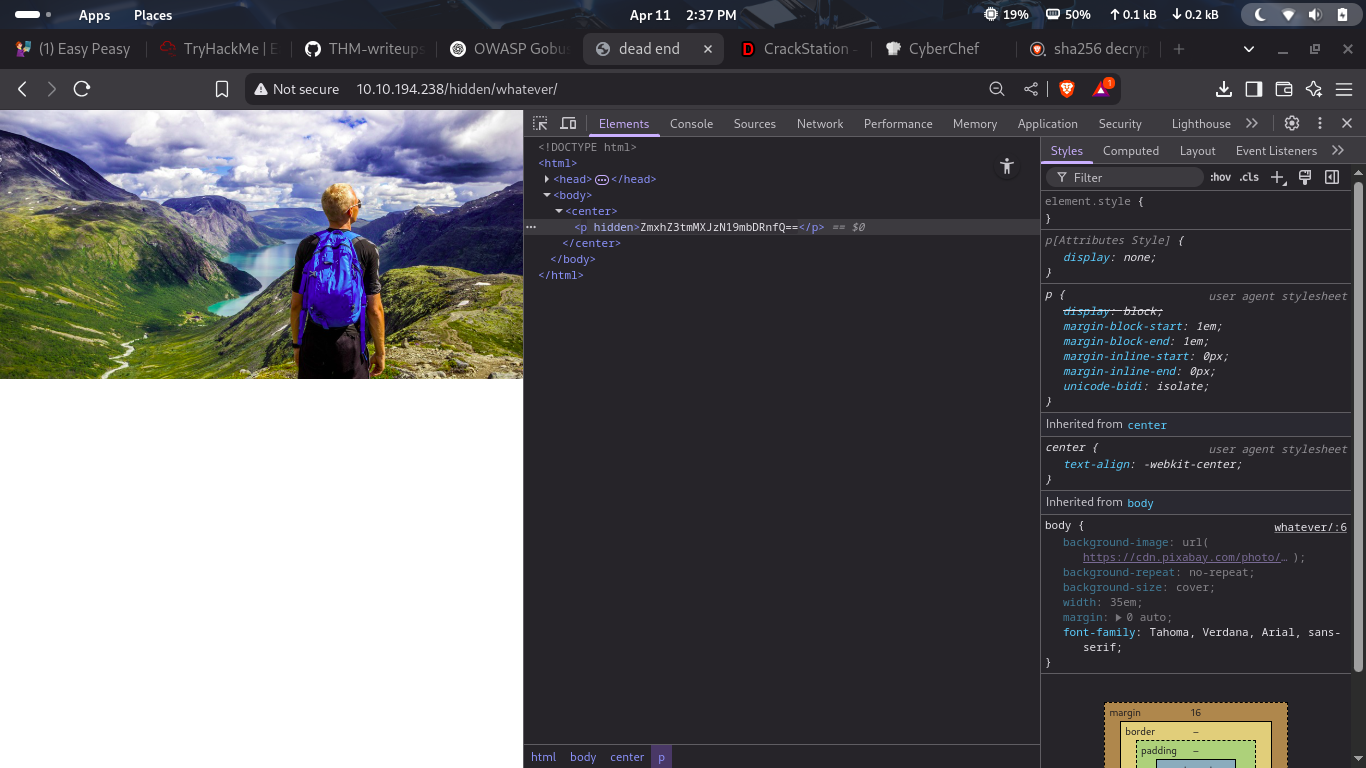Toggle the computed styles sidebar icon
This screenshot has width=1366, height=768.
click(x=1332, y=177)
